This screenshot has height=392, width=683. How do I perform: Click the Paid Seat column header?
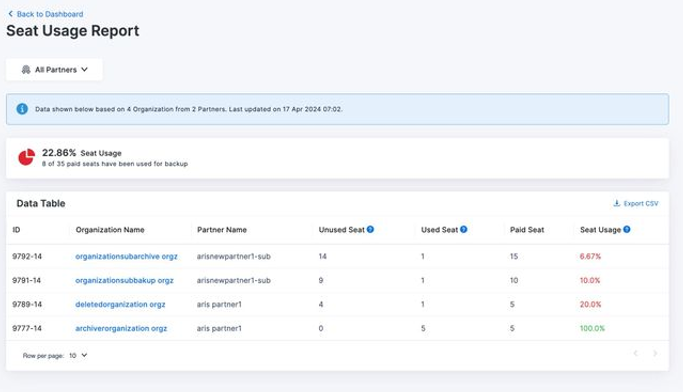coord(527,230)
